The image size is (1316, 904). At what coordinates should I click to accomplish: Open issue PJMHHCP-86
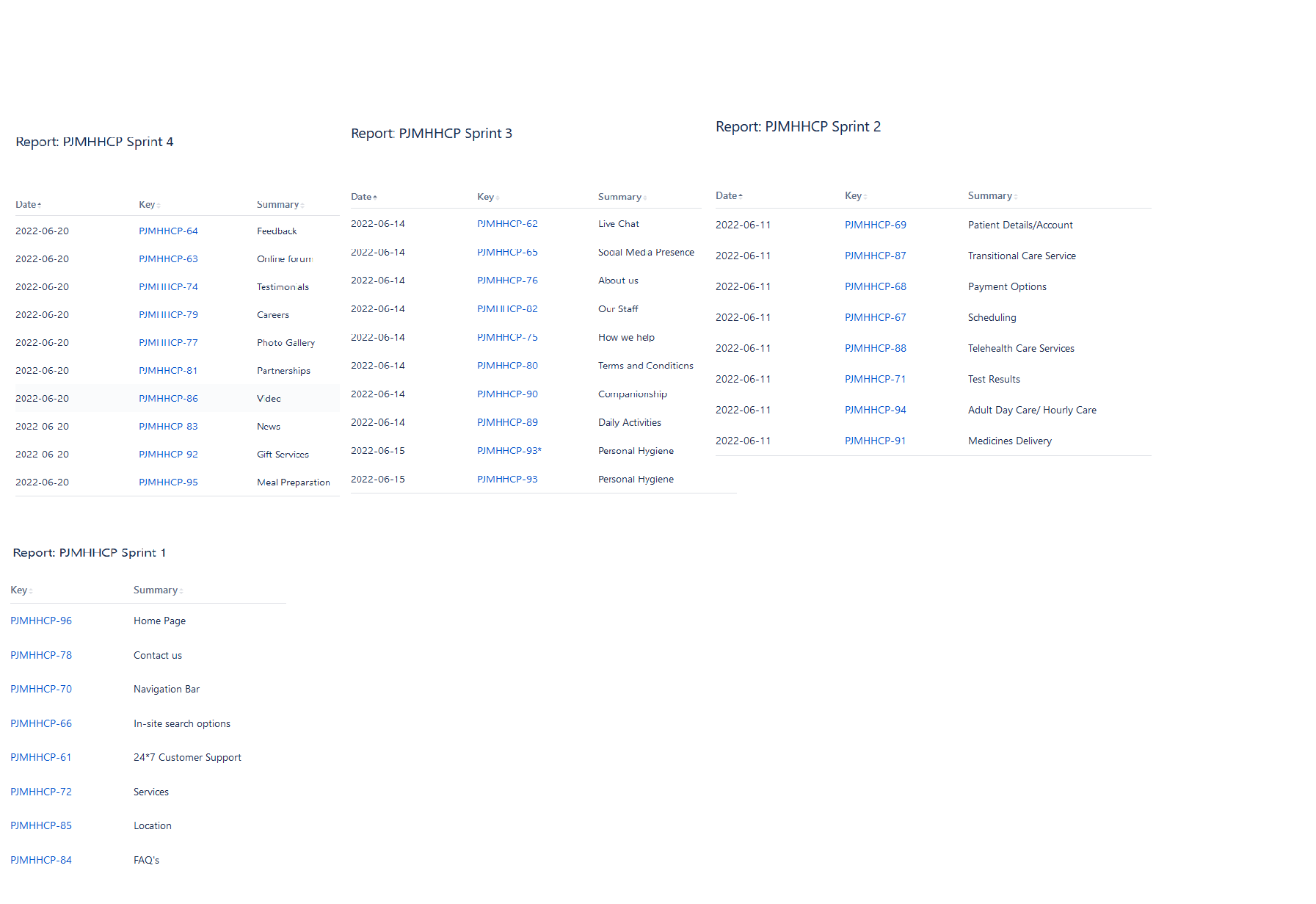tap(168, 399)
